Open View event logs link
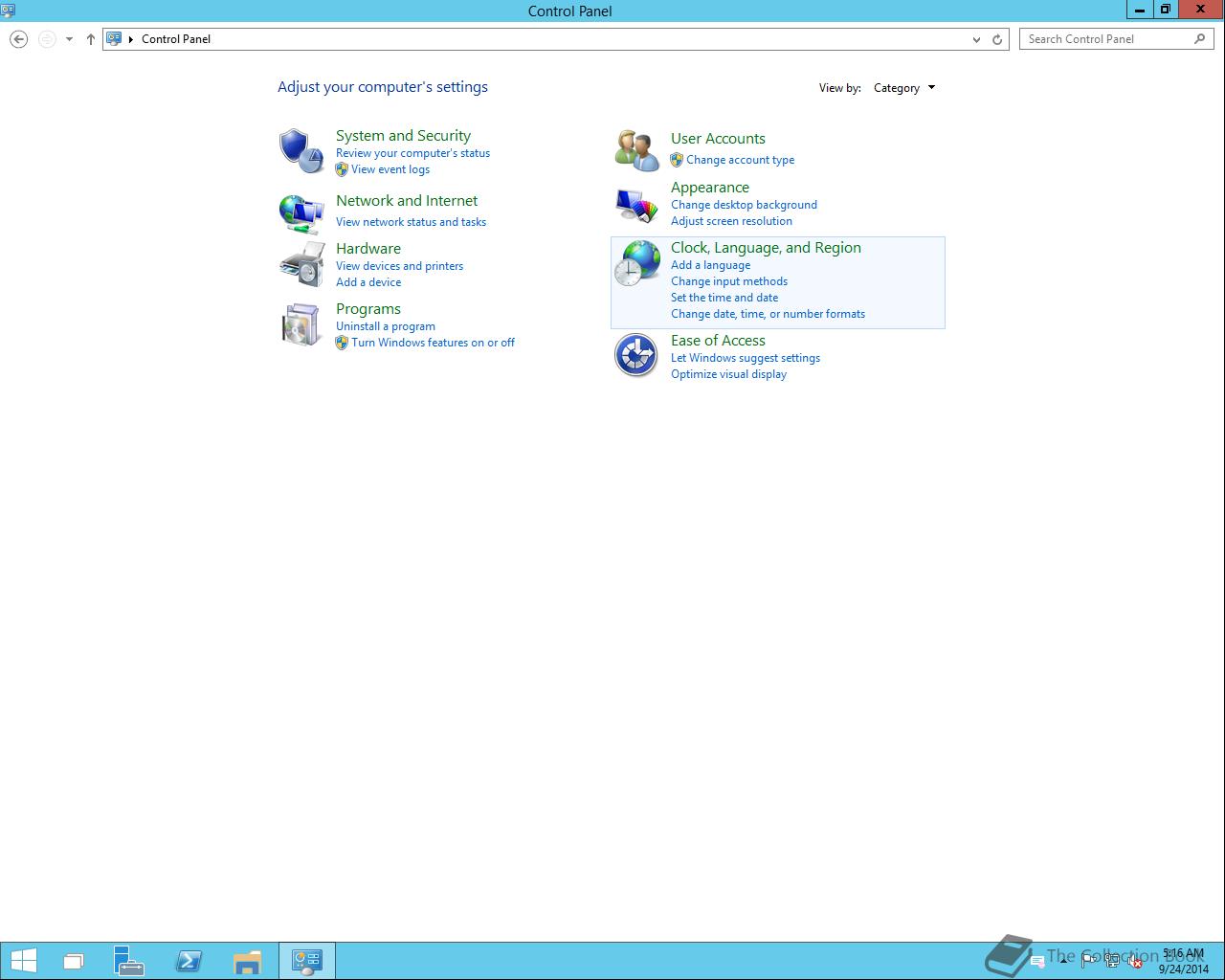1225x980 pixels. [390, 169]
